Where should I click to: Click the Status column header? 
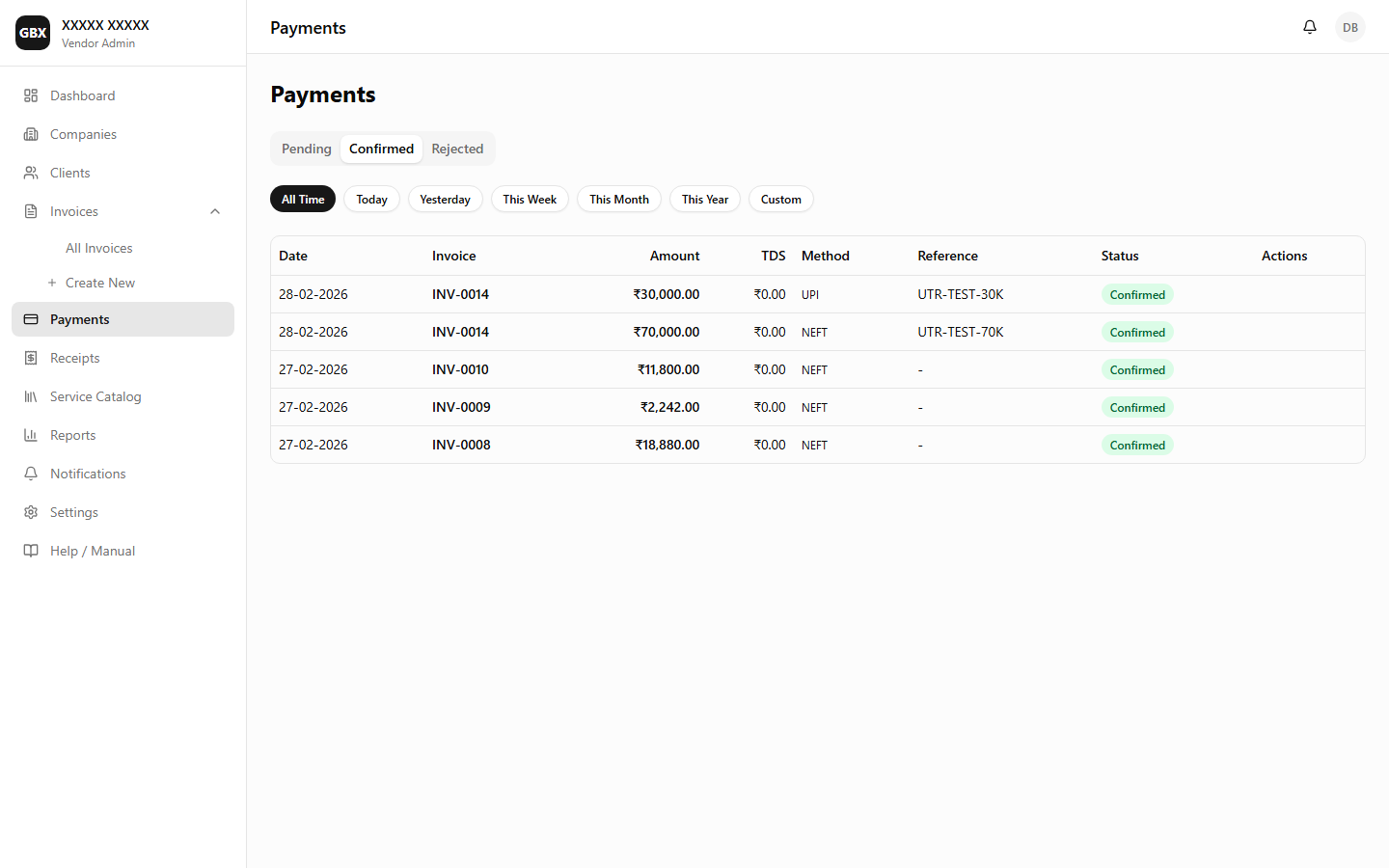1120,256
